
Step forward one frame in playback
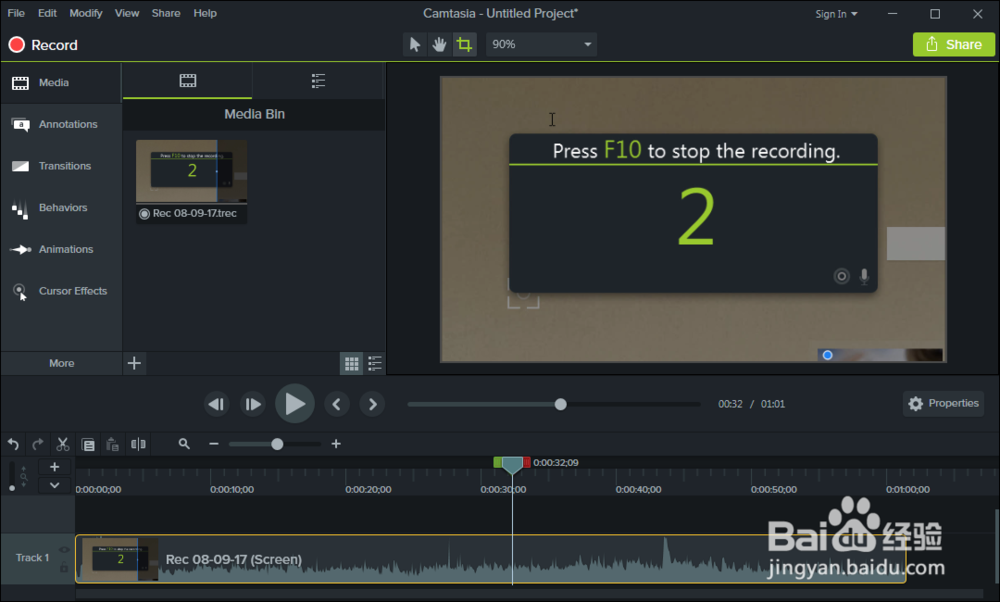(x=253, y=404)
